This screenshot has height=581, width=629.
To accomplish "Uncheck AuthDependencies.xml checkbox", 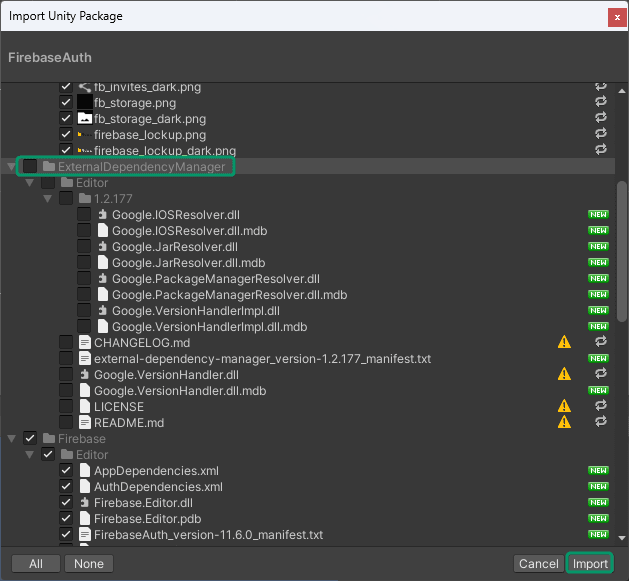I will tap(66, 487).
